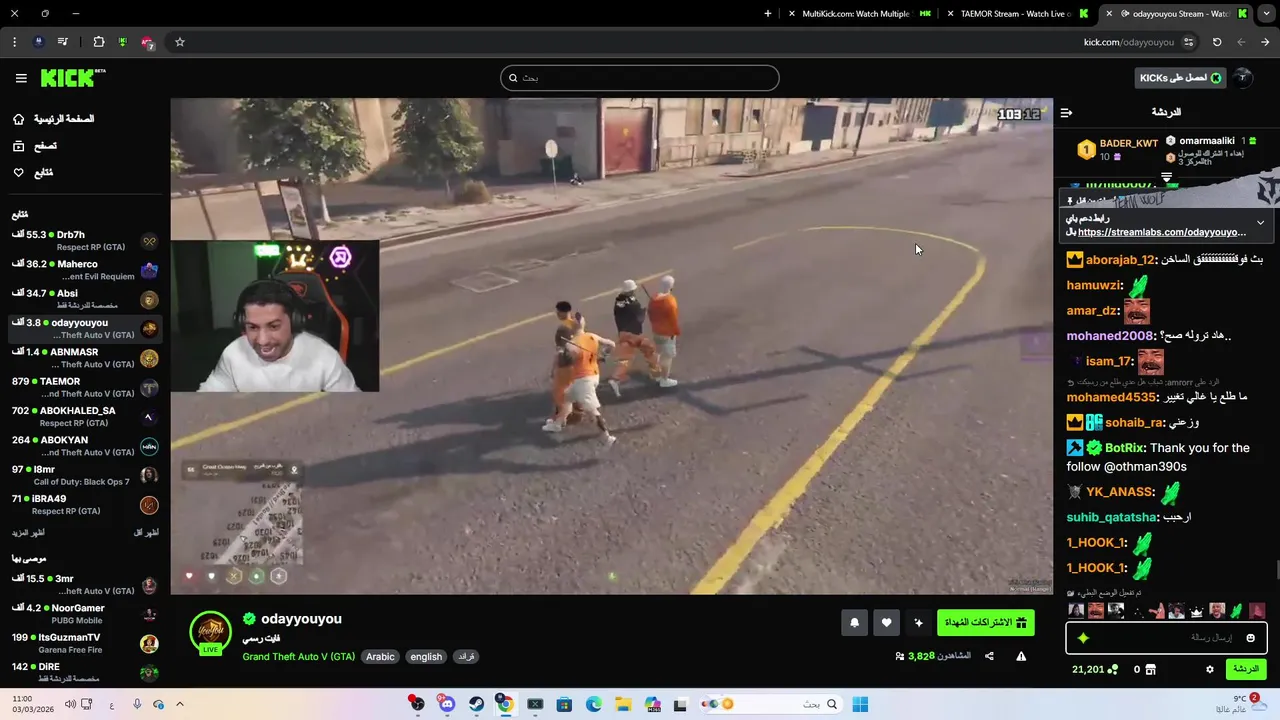
Task: Click the chat message input field
Action: pyautogui.click(x=1166, y=638)
